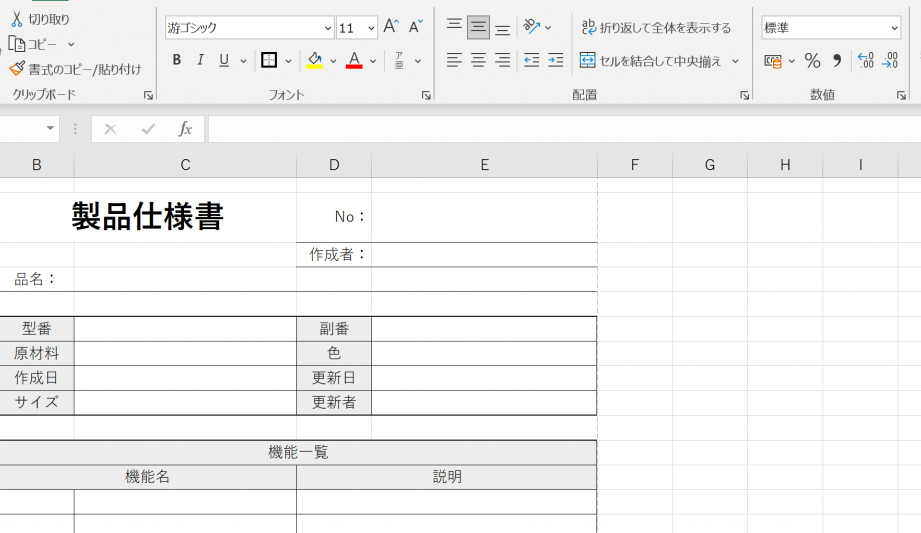Open the fill color palette arrow
The height and width of the screenshot is (533, 921).
point(333,61)
